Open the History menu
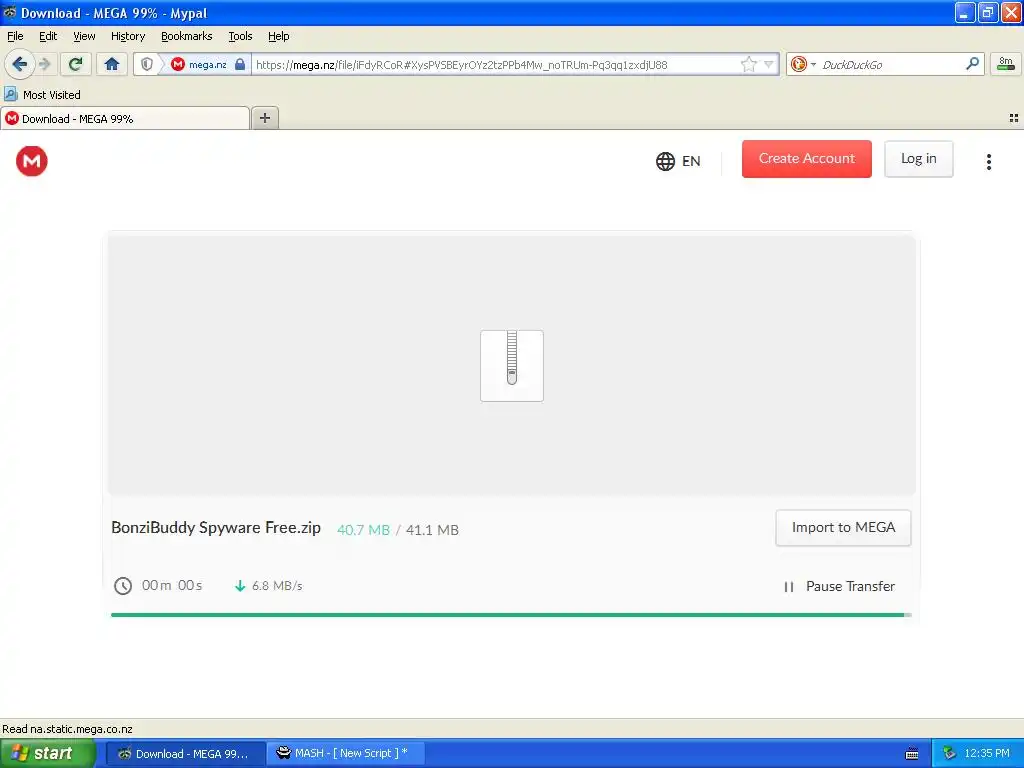 [127, 36]
